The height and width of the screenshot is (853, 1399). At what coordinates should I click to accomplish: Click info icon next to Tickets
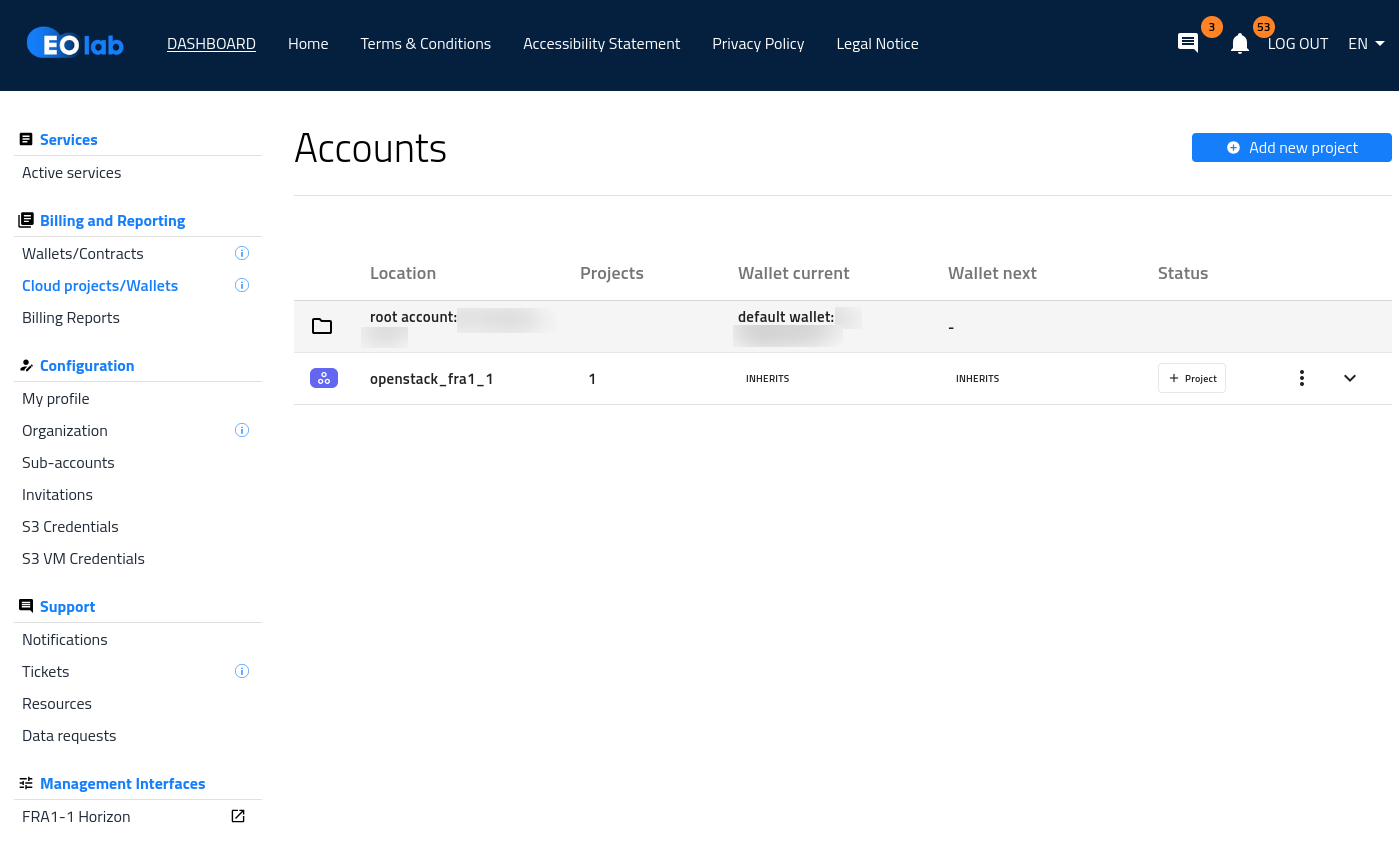(241, 672)
